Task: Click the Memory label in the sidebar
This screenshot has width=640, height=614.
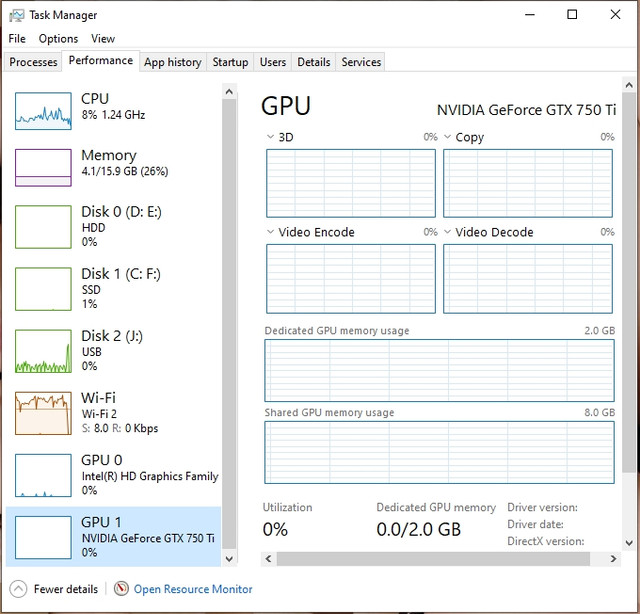Action: pos(109,156)
